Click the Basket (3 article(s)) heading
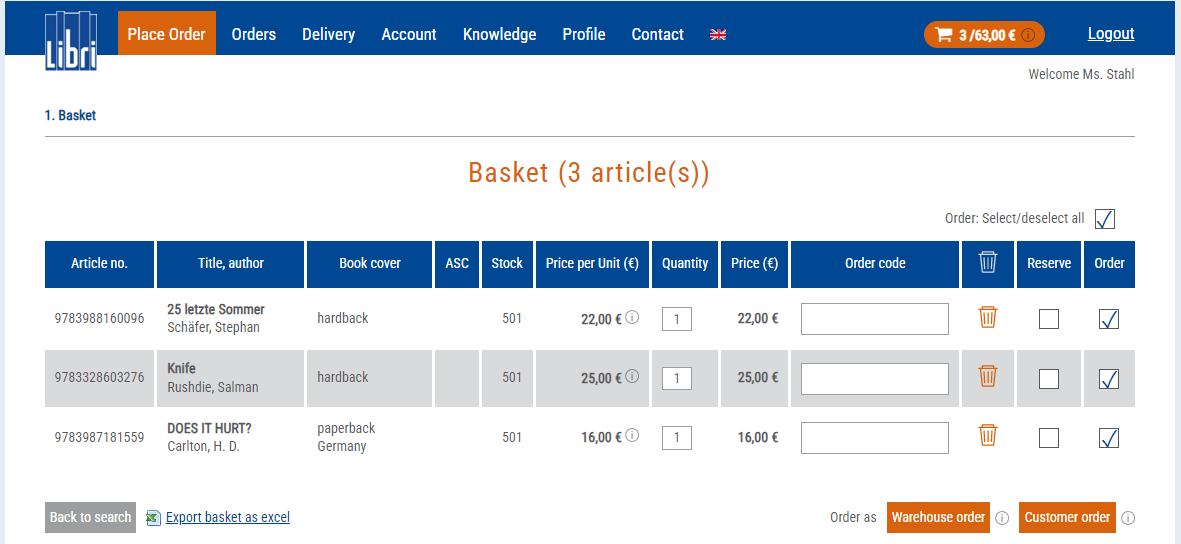Image resolution: width=1181 pixels, height=544 pixels. pyautogui.click(x=589, y=173)
